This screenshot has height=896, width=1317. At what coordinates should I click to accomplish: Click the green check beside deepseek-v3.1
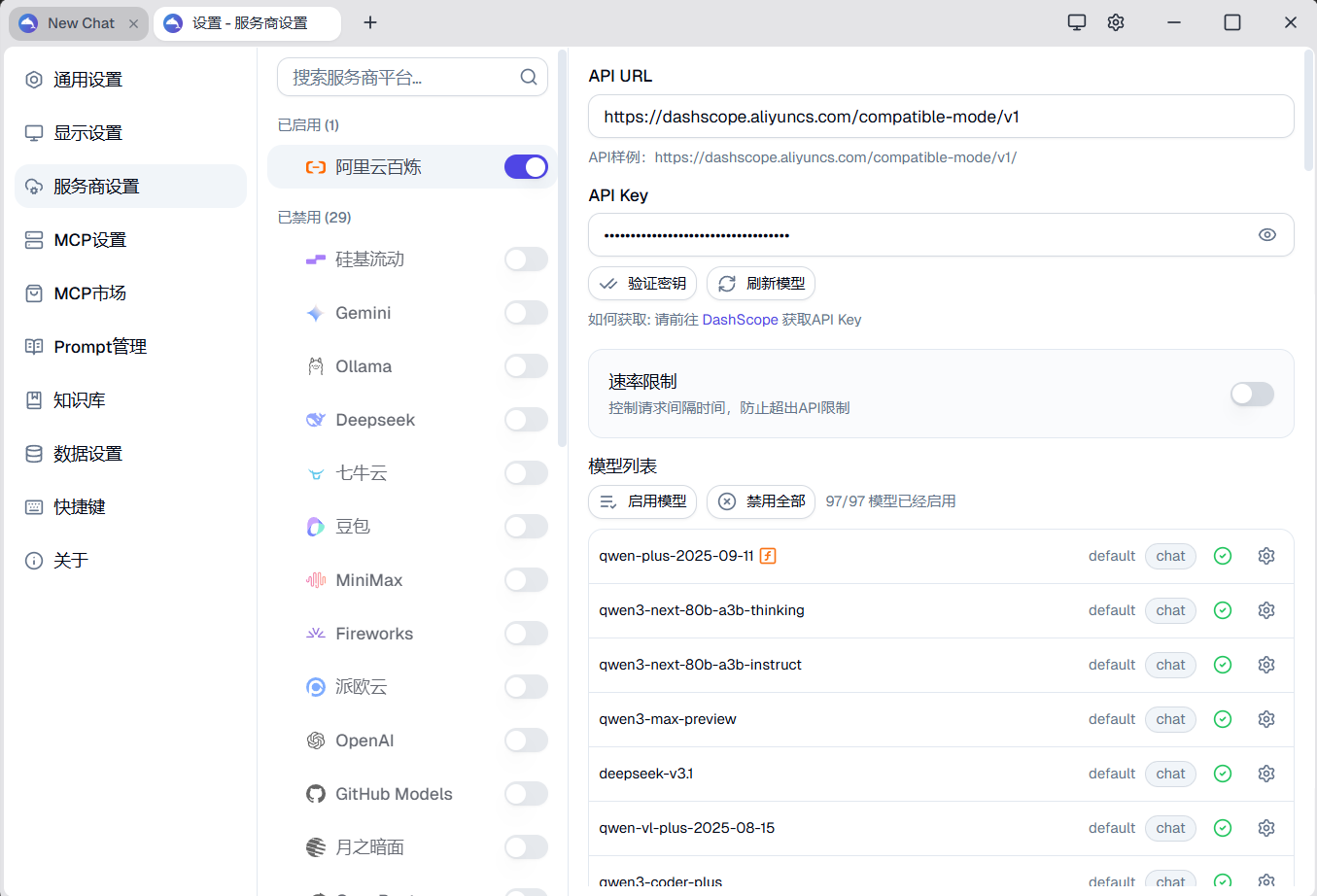click(1222, 774)
